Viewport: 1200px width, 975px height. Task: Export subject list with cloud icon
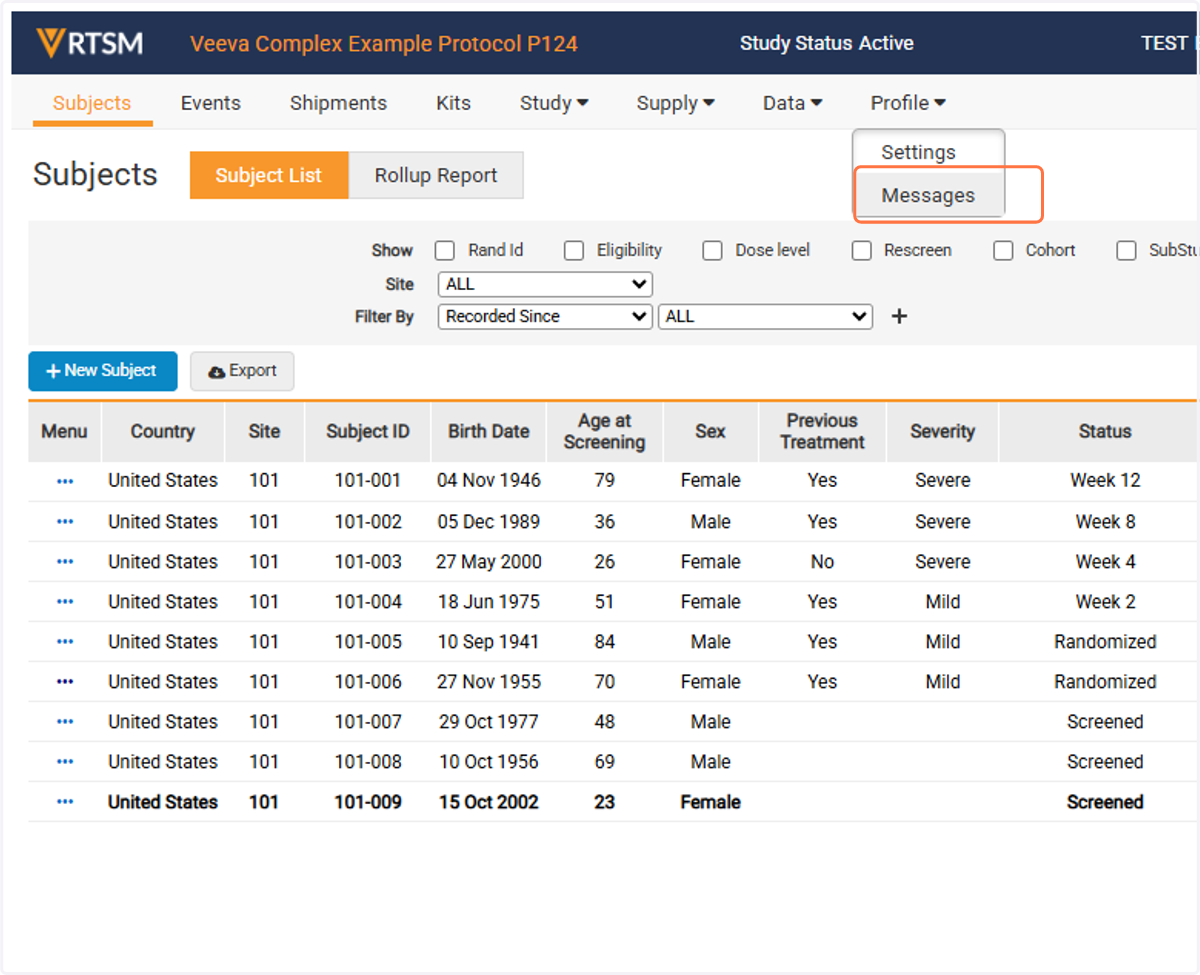pyautogui.click(x=242, y=371)
